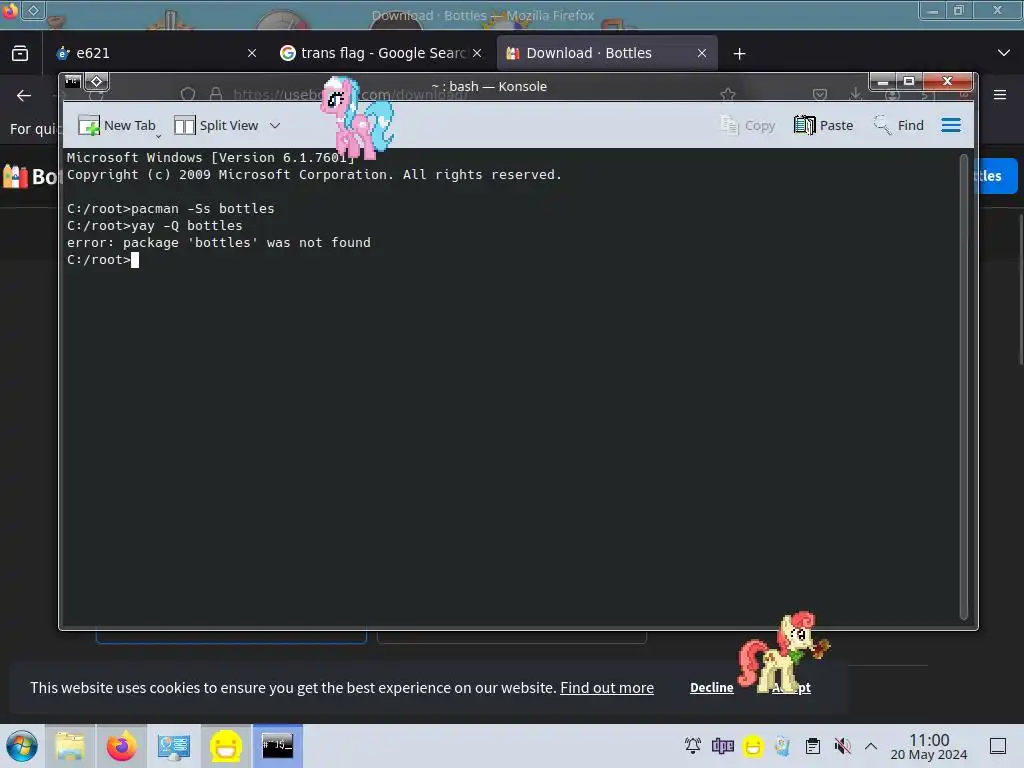The image size is (1024, 768).
Task: Click the Konsole terminal scrollbar
Action: click(x=963, y=387)
